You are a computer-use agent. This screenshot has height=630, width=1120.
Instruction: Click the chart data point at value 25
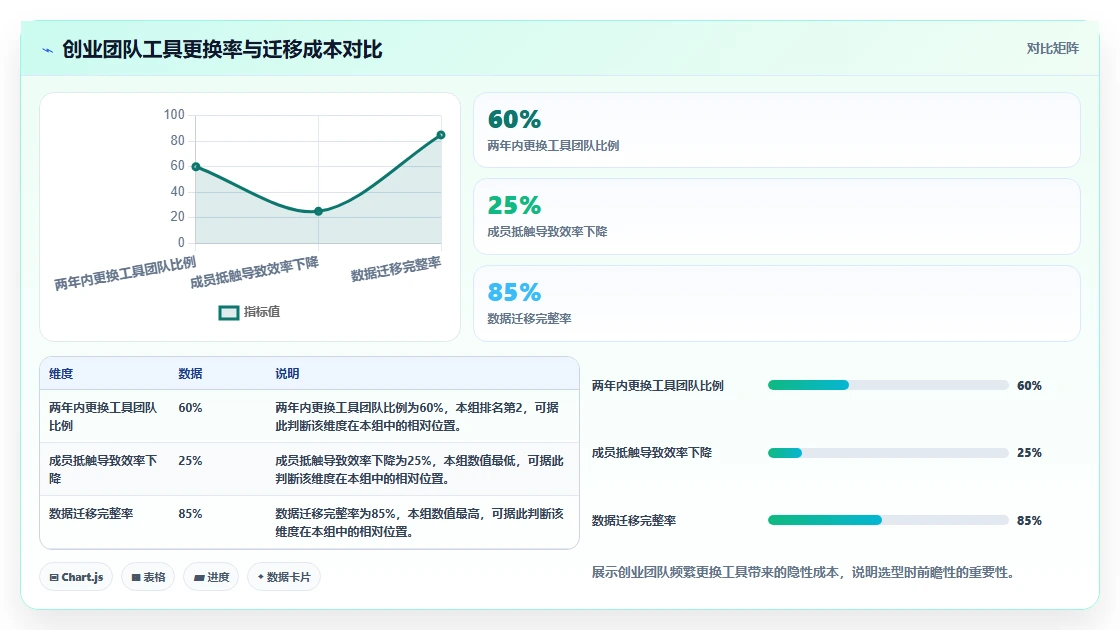[319, 211]
